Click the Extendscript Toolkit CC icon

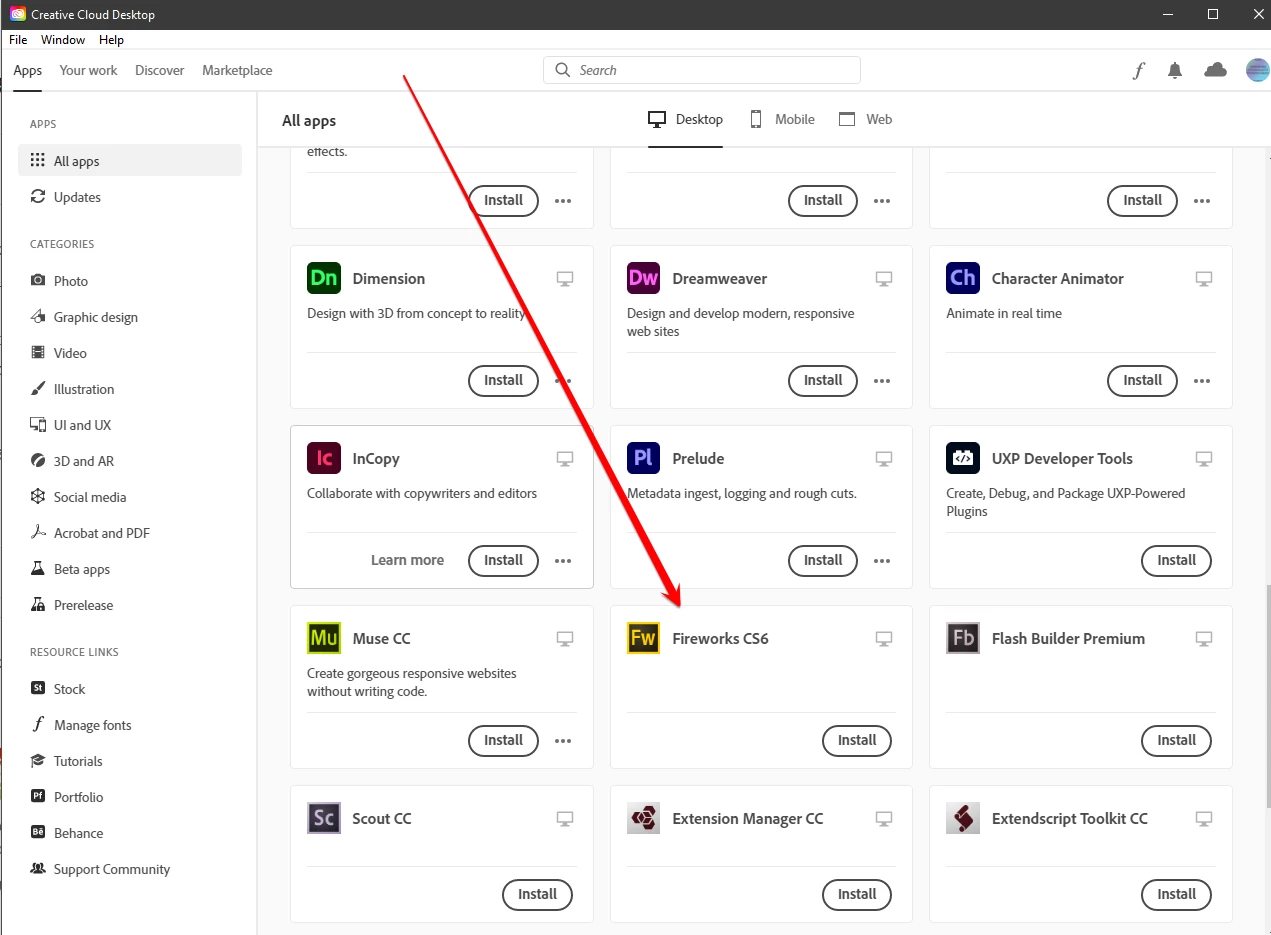[963, 818]
